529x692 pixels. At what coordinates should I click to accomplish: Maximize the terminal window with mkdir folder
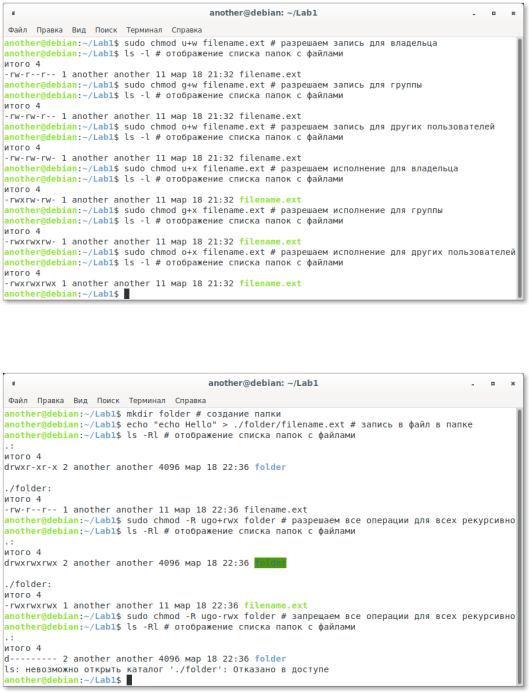point(493,384)
